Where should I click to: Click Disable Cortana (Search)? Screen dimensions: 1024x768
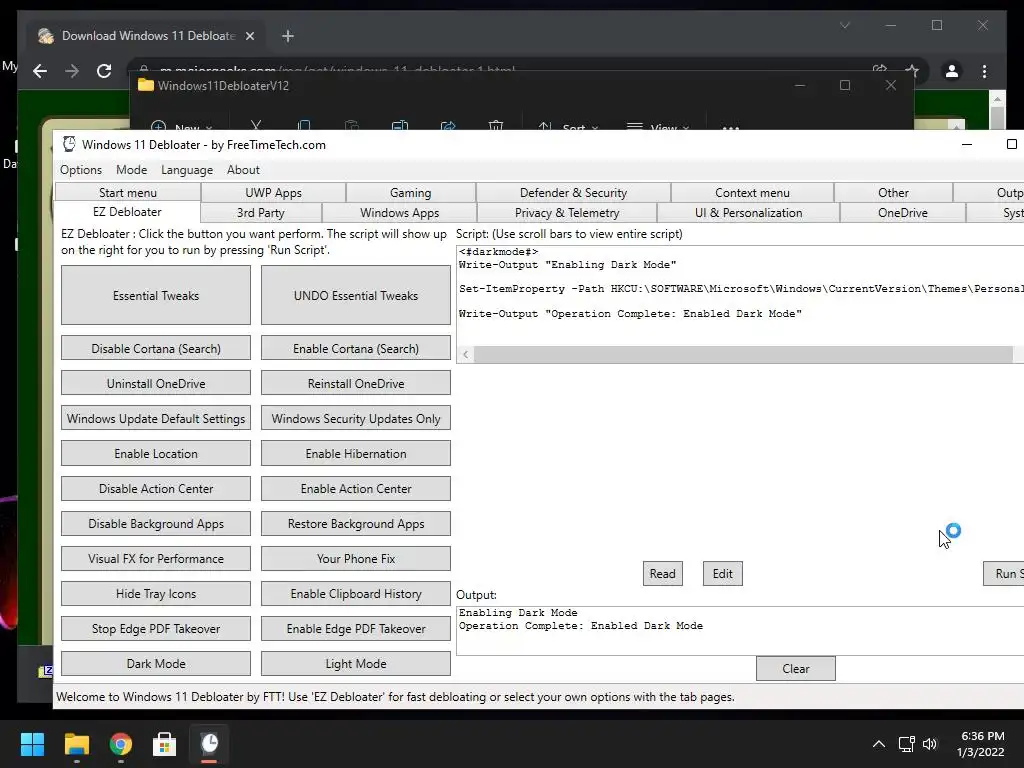[155, 348]
